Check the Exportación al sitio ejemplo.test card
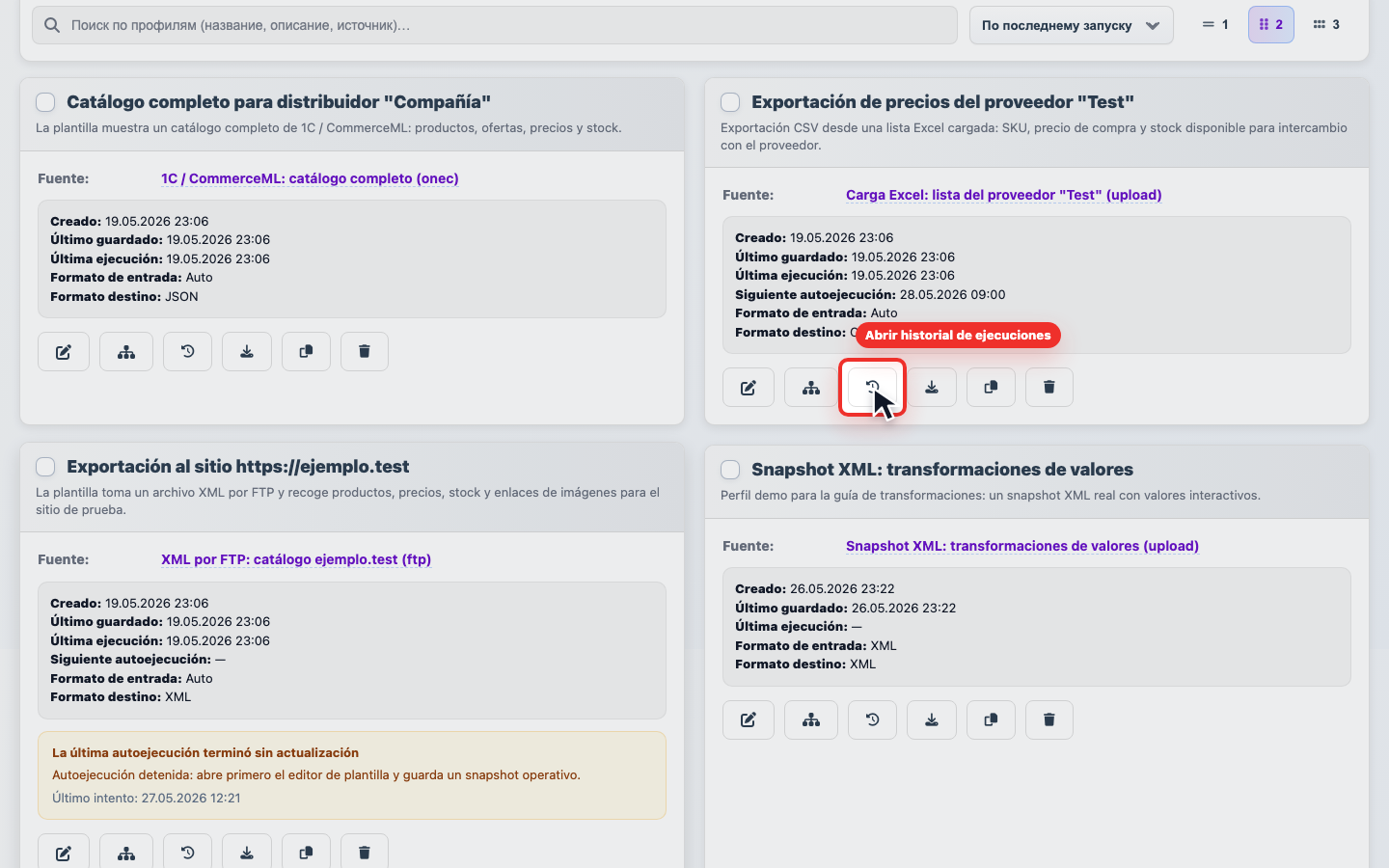The height and width of the screenshot is (868, 1389). 45,467
